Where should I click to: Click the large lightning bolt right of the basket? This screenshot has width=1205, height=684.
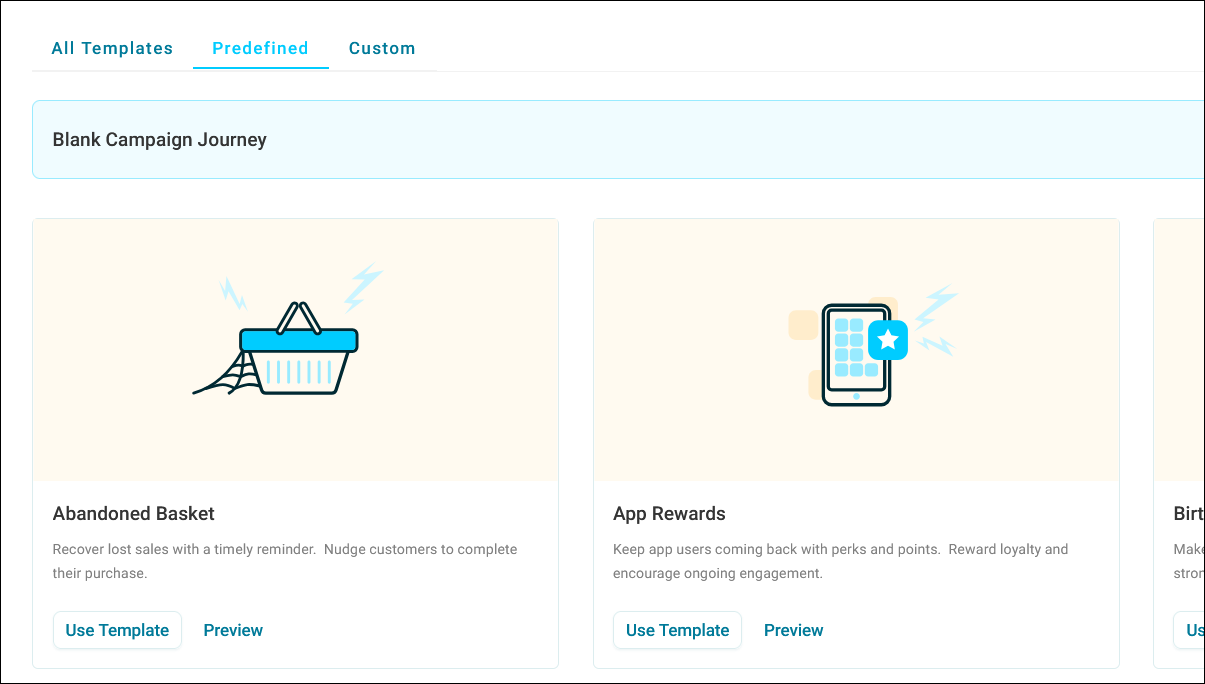(362, 287)
